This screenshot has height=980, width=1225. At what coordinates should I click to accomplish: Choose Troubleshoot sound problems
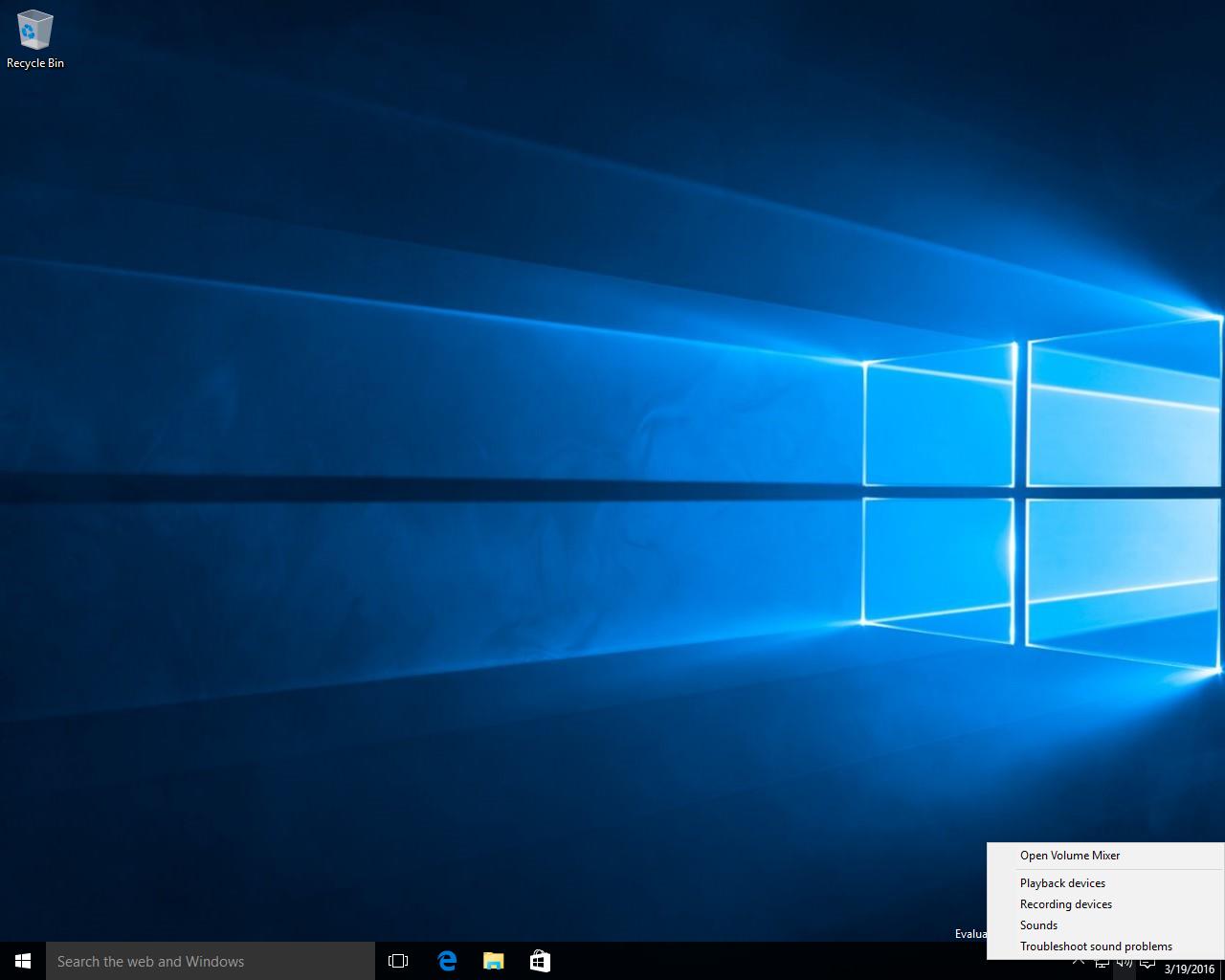[x=1105, y=947]
